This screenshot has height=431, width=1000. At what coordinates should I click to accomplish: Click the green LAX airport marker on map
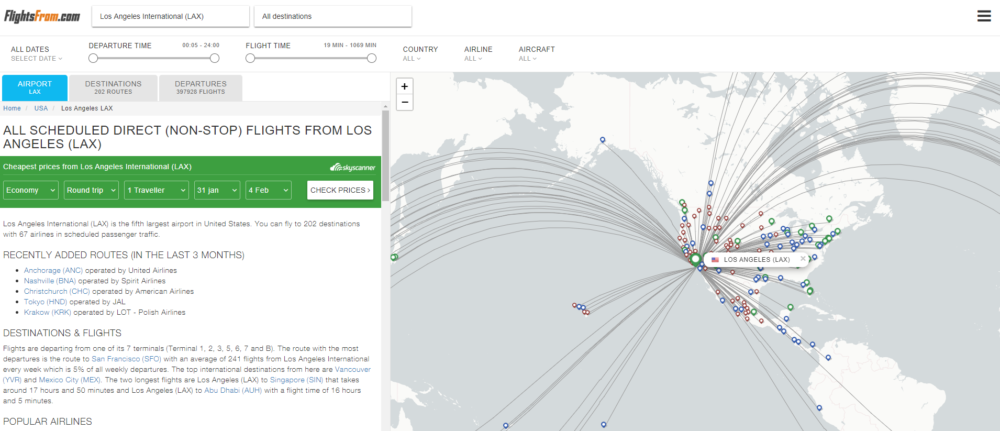coord(696,259)
